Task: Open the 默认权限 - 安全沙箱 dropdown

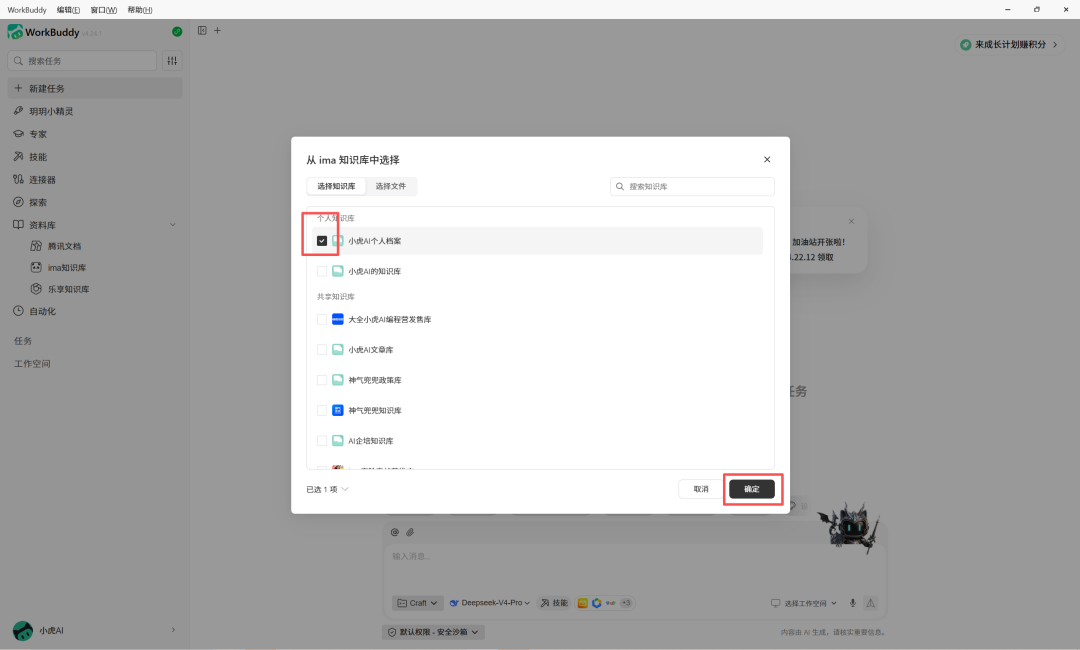Action: (x=433, y=631)
